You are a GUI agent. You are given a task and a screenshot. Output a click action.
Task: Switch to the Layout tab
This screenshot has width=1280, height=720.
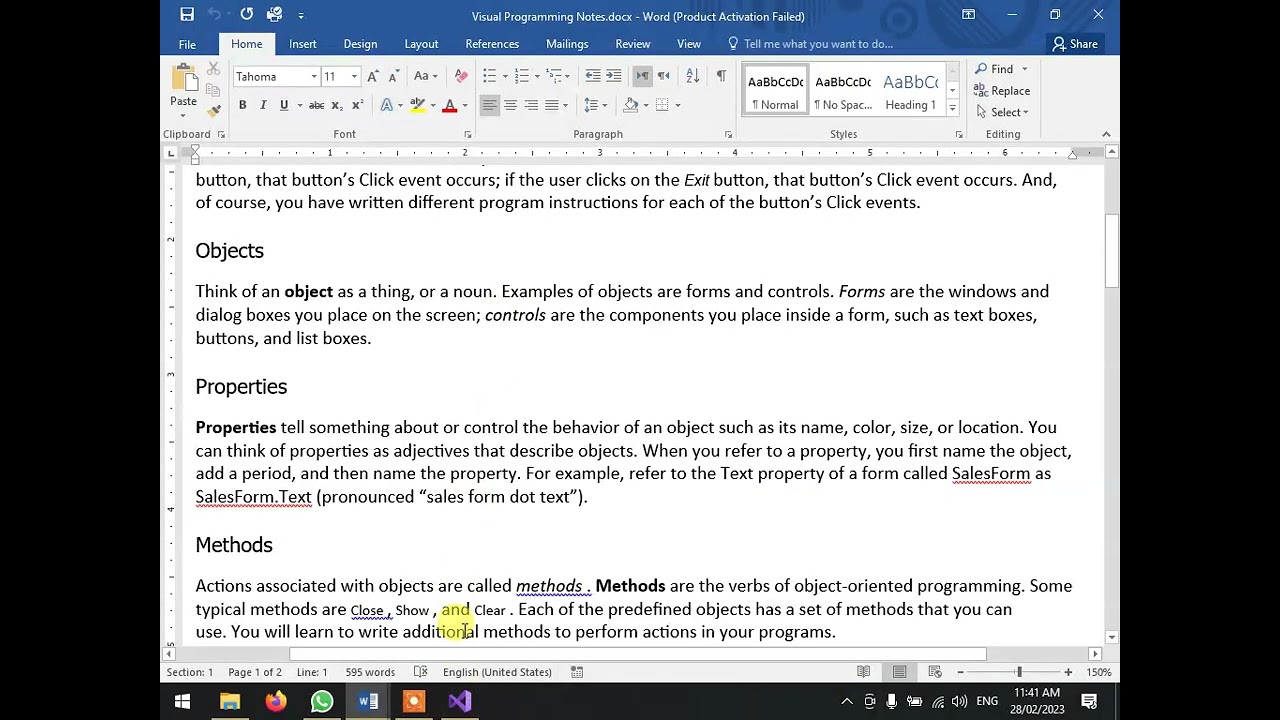tap(421, 44)
